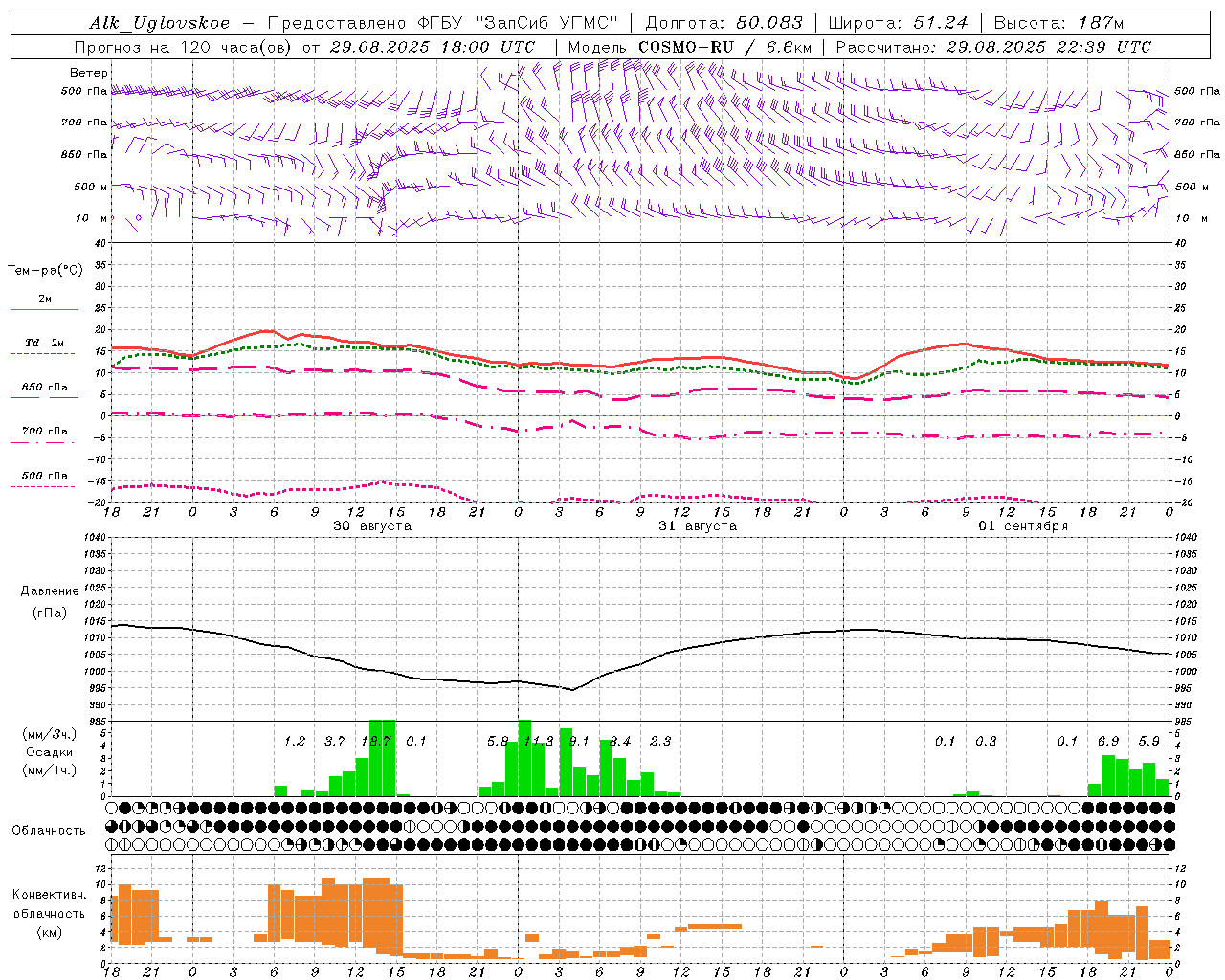This screenshot has height=980, width=1225.
Task: Click the Тем-ра(°C) temperature panel label
Action: pyautogui.click(x=45, y=271)
